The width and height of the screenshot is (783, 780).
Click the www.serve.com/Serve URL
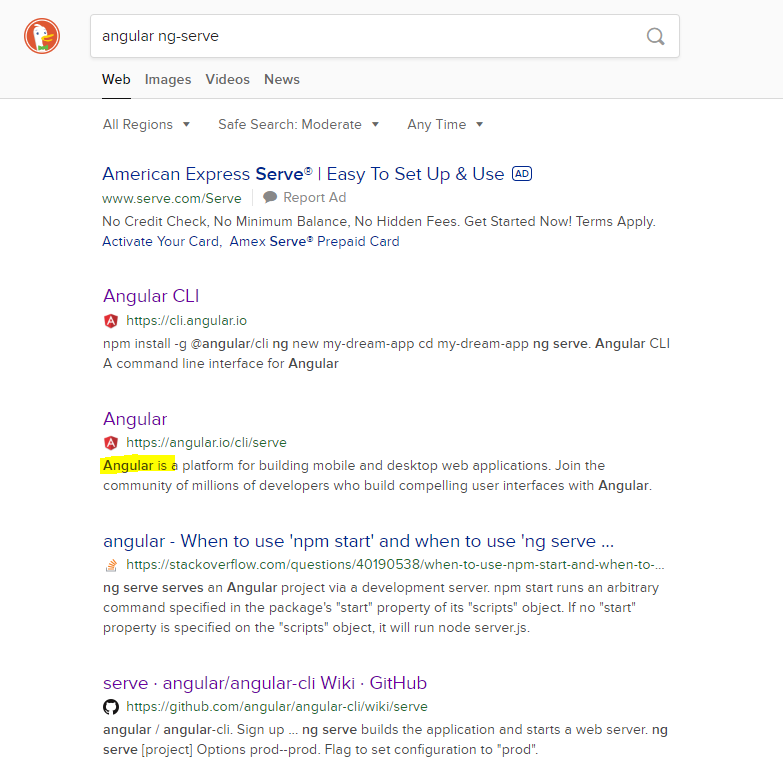(x=172, y=198)
